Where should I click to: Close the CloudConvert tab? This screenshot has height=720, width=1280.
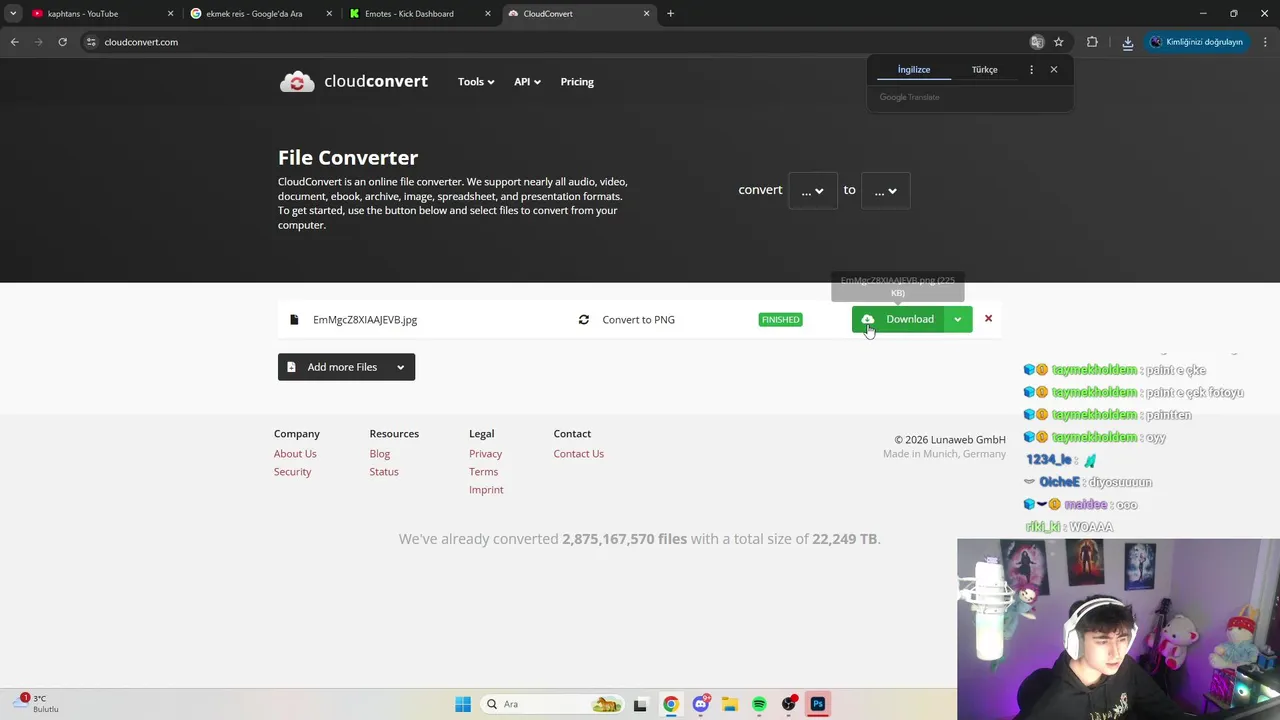(647, 14)
